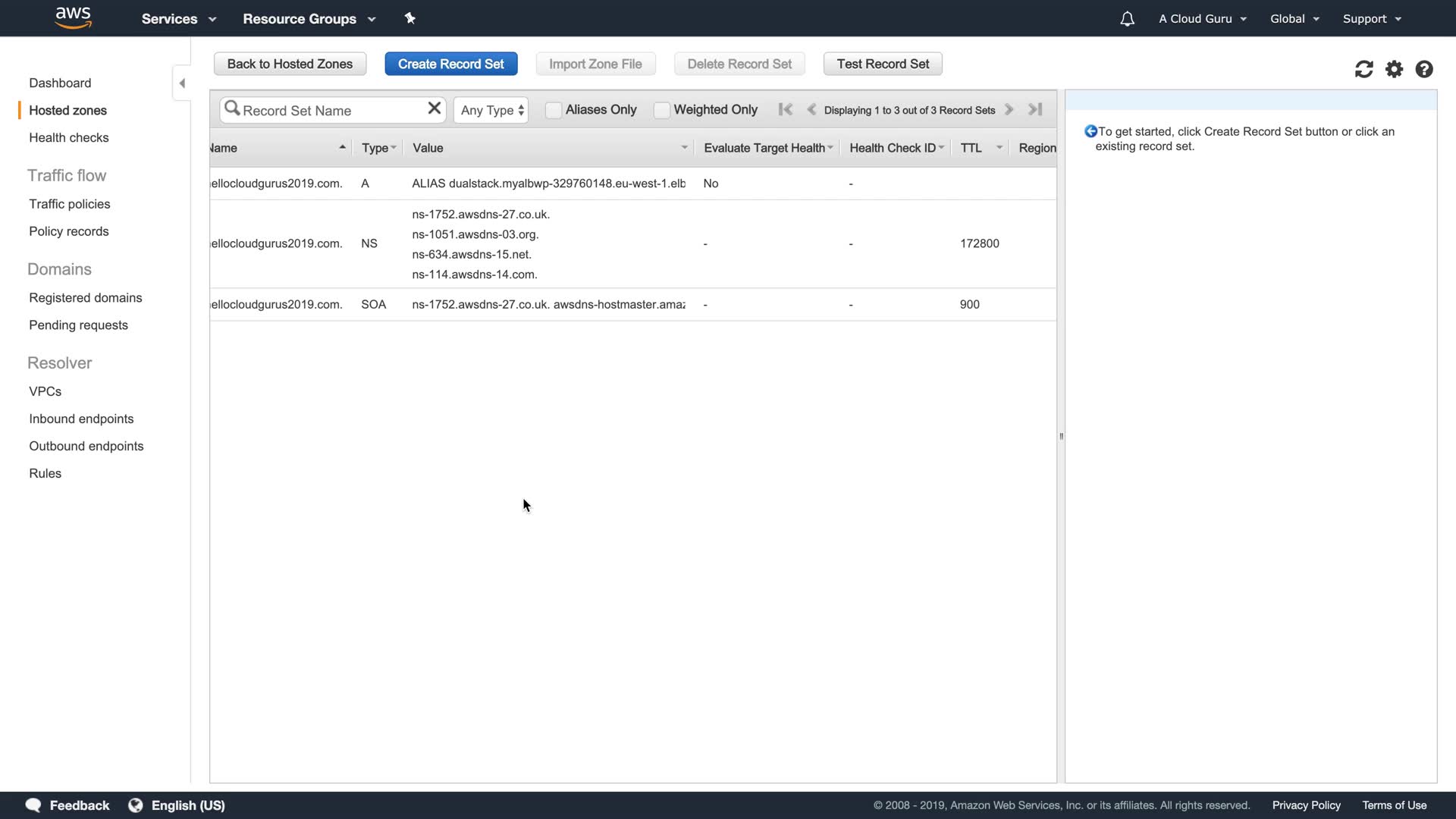Image resolution: width=1456 pixels, height=819 pixels.
Task: Tick the Weighted Only checkbox
Action: 661,110
